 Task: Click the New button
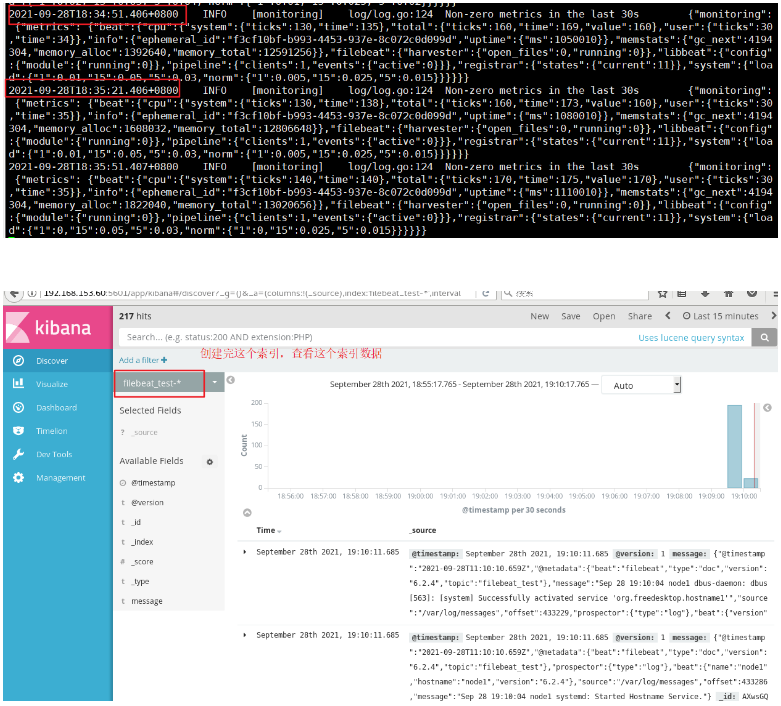[x=539, y=316]
